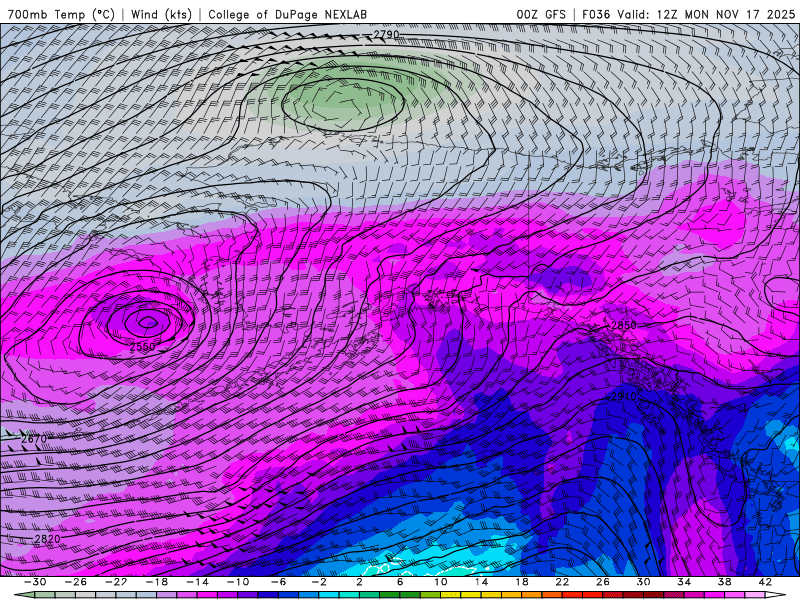Click the -6 colorbar scale value

(278, 582)
